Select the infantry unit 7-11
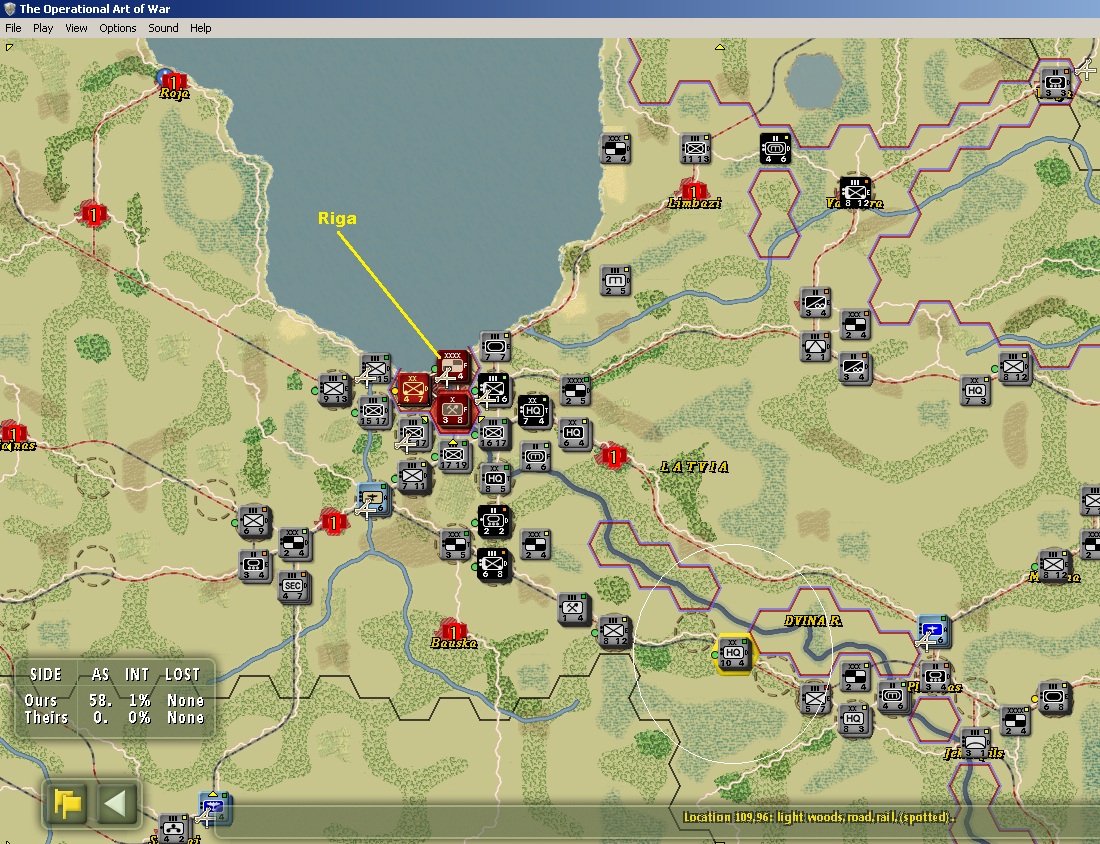Viewport: 1100px width, 844px height. click(x=412, y=477)
